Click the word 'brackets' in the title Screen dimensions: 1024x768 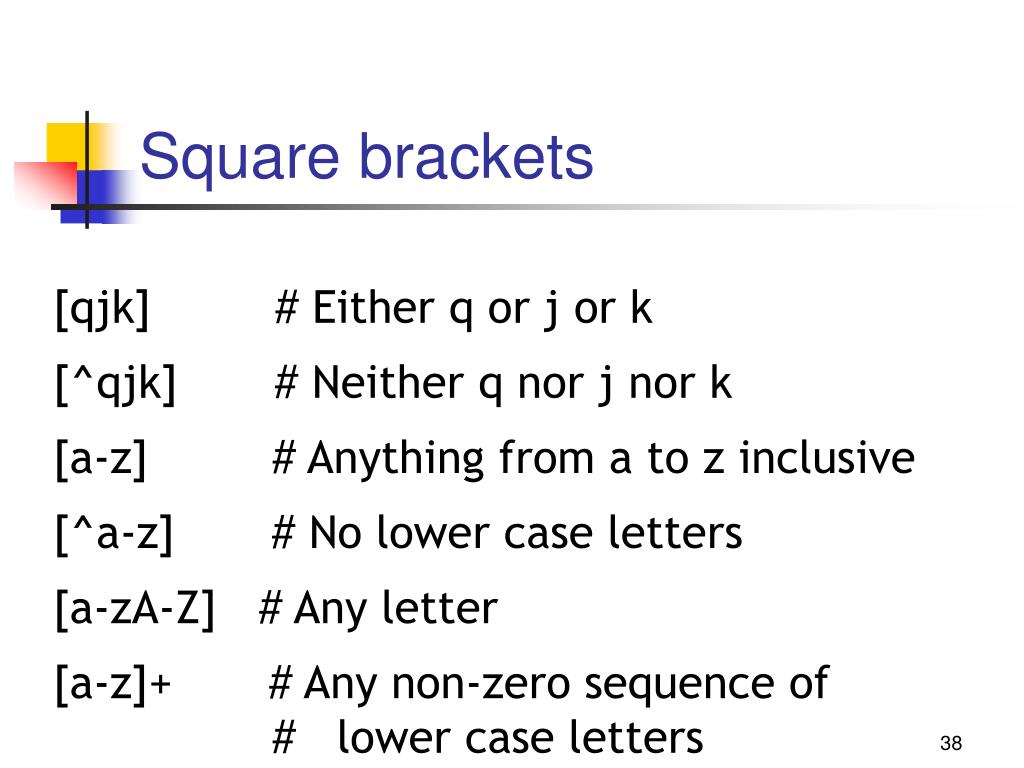(x=476, y=157)
